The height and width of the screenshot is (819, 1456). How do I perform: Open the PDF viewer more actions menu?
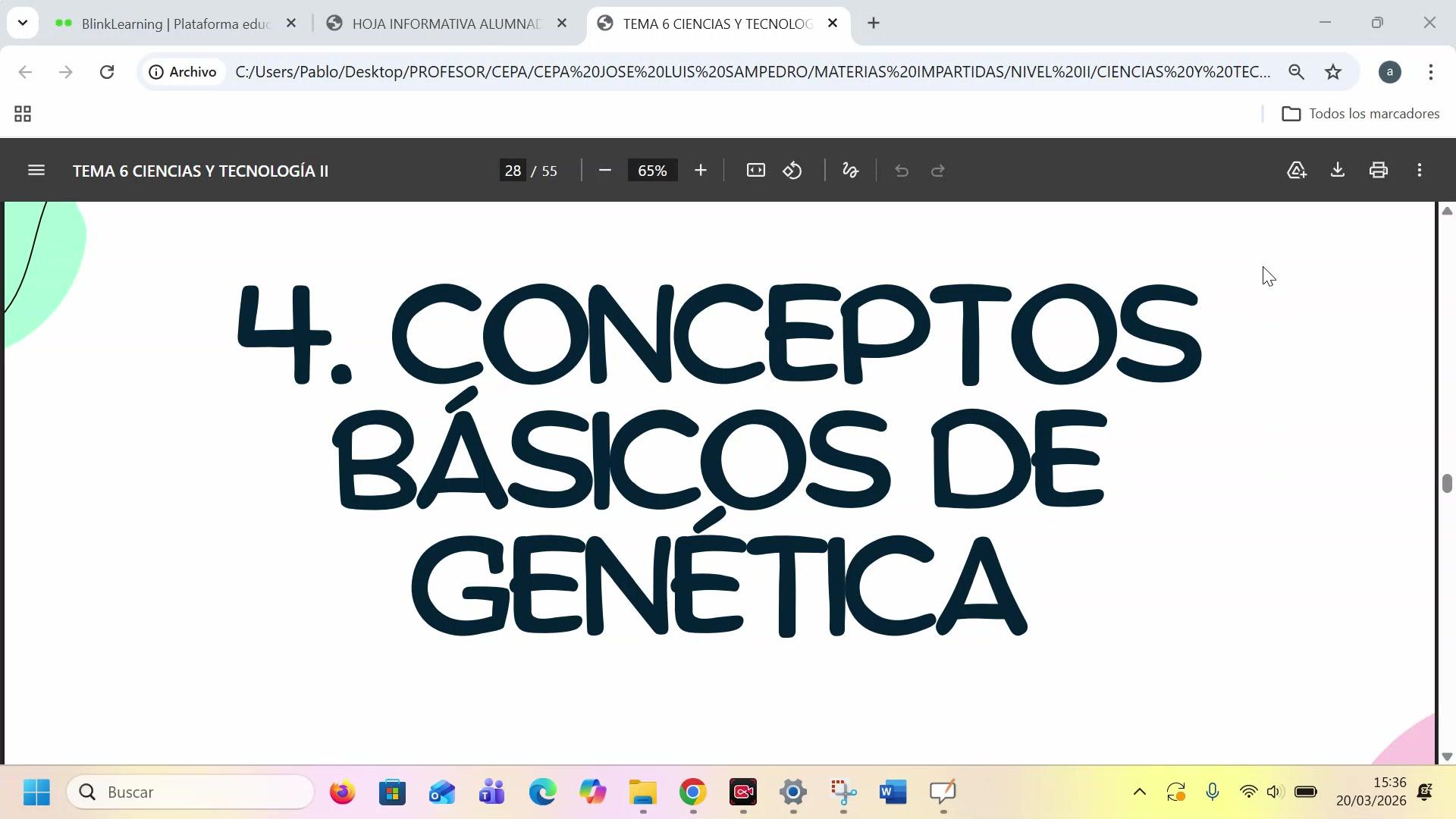click(x=1419, y=171)
